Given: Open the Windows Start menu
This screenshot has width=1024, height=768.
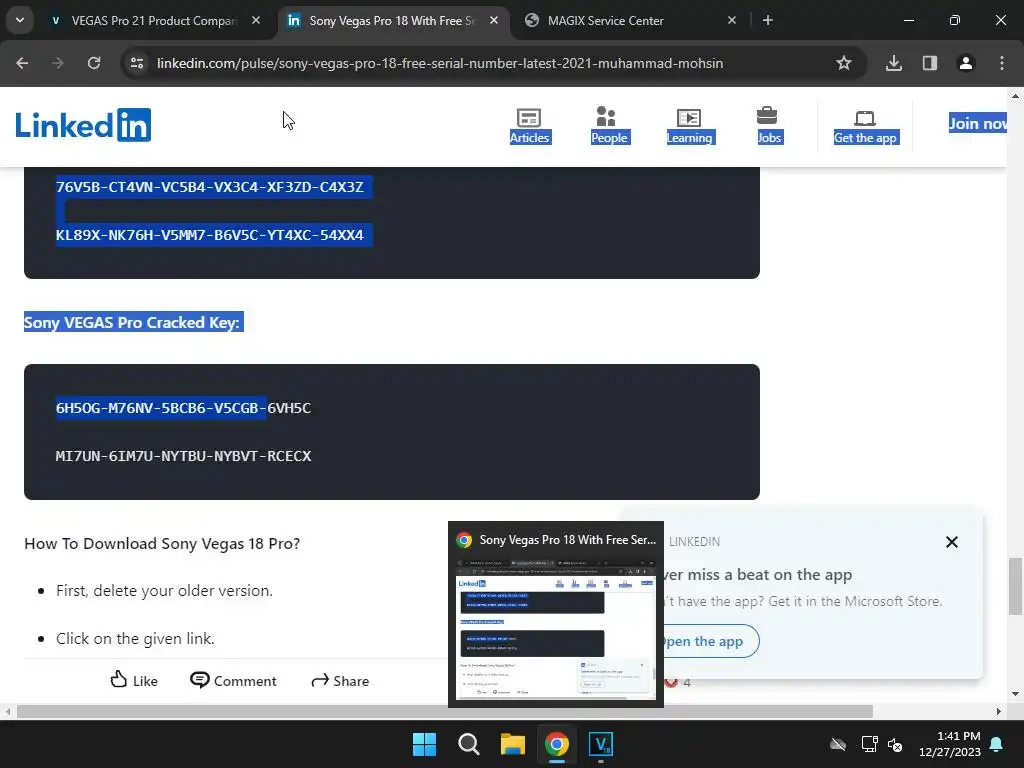Looking at the screenshot, I should tap(424, 744).
